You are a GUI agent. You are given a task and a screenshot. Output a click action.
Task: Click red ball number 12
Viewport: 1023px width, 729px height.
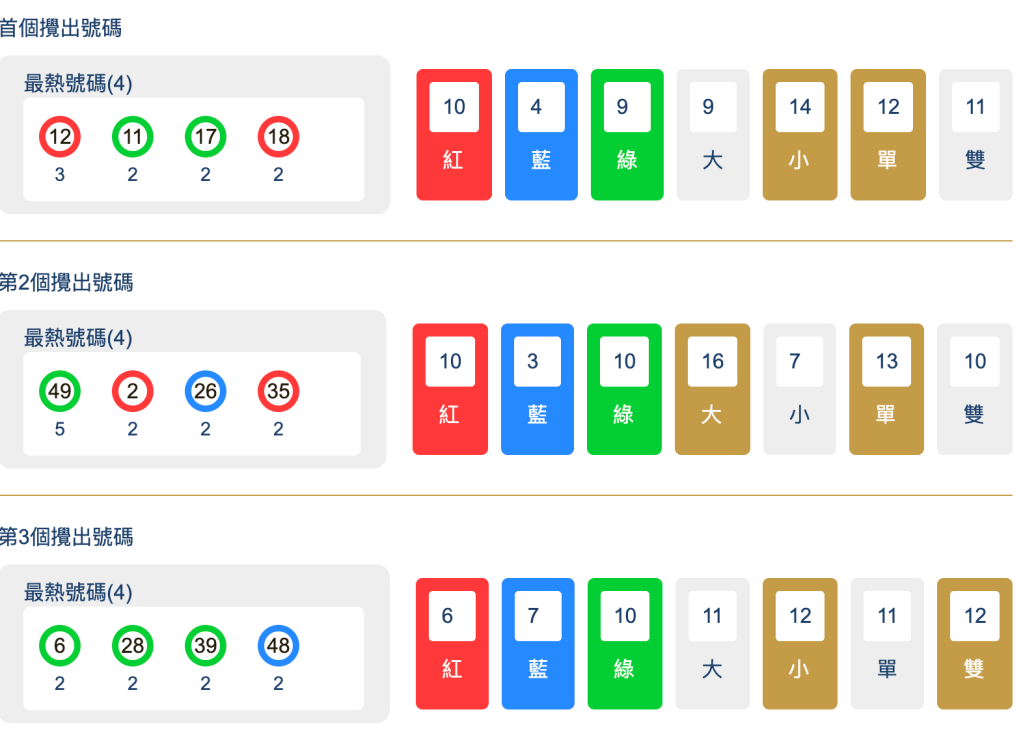(60, 137)
